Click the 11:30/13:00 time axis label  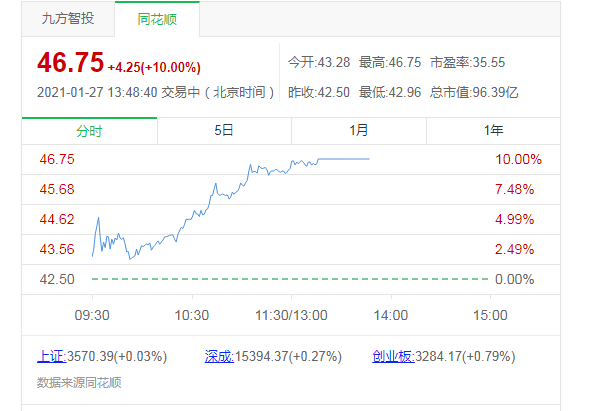pyautogui.click(x=291, y=315)
